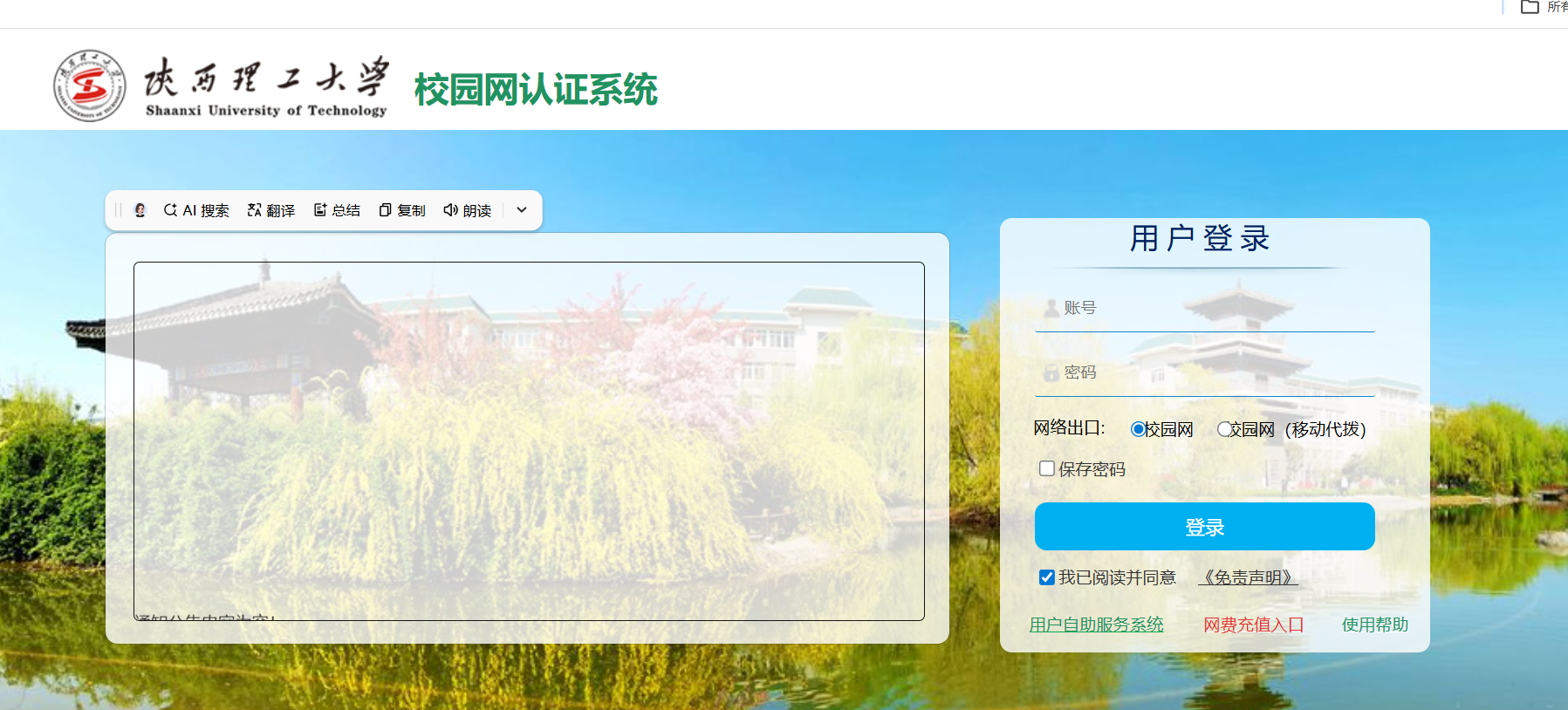This screenshot has height=710, width=1568.
Task: Click the notice announcement frame
Action: [x=529, y=441]
